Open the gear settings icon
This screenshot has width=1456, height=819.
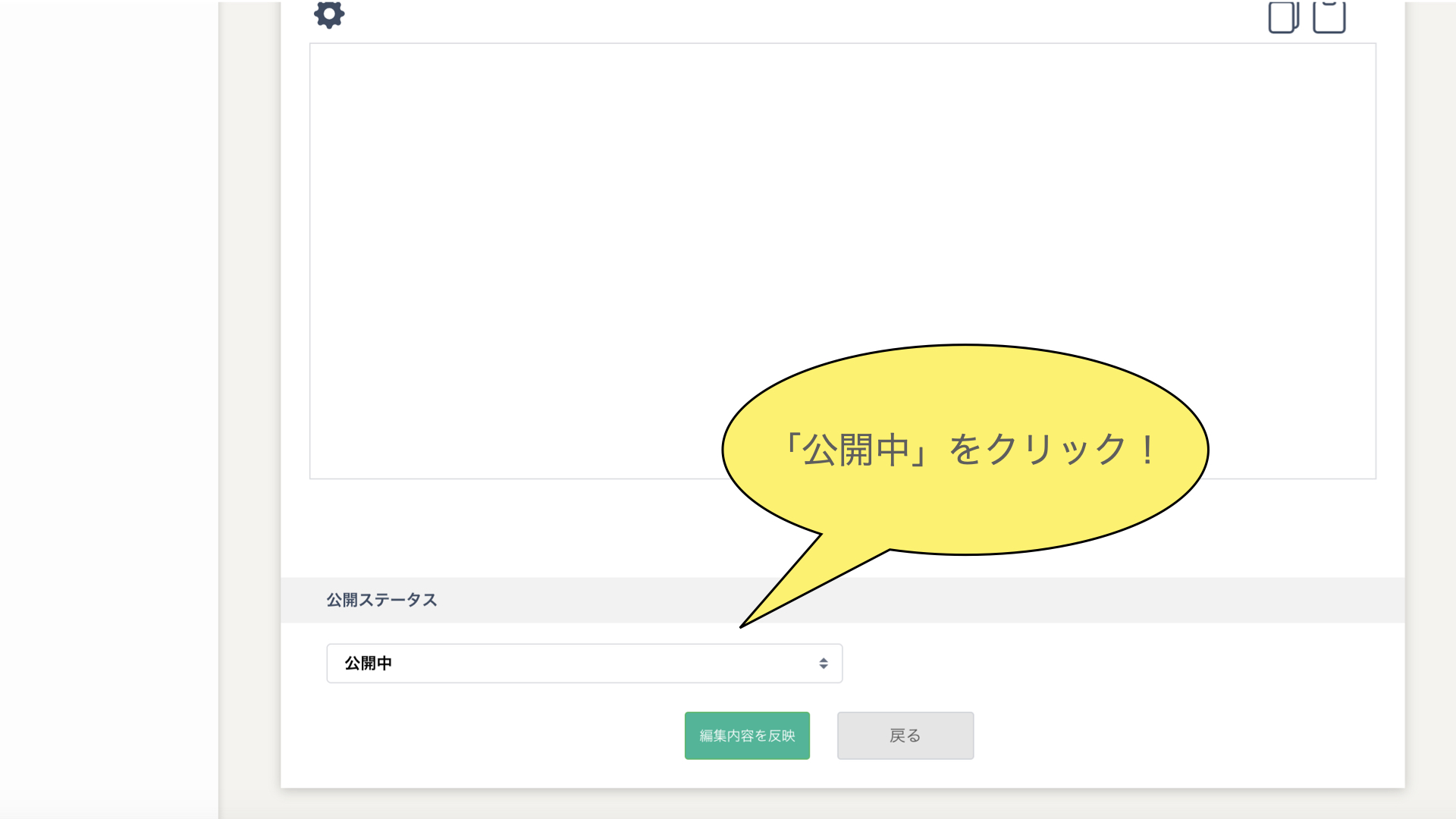[x=329, y=14]
